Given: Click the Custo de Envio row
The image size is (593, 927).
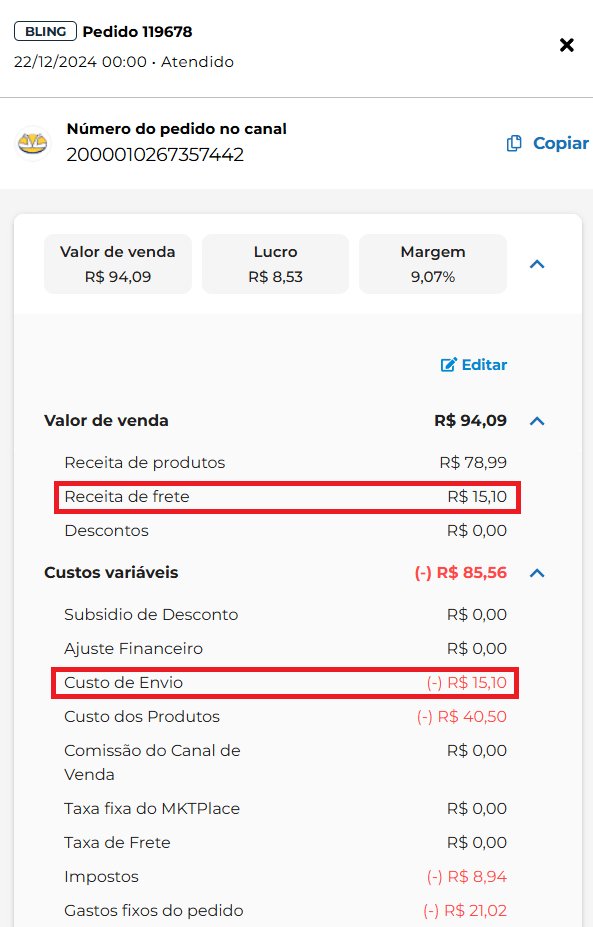Looking at the screenshot, I should [x=285, y=683].
